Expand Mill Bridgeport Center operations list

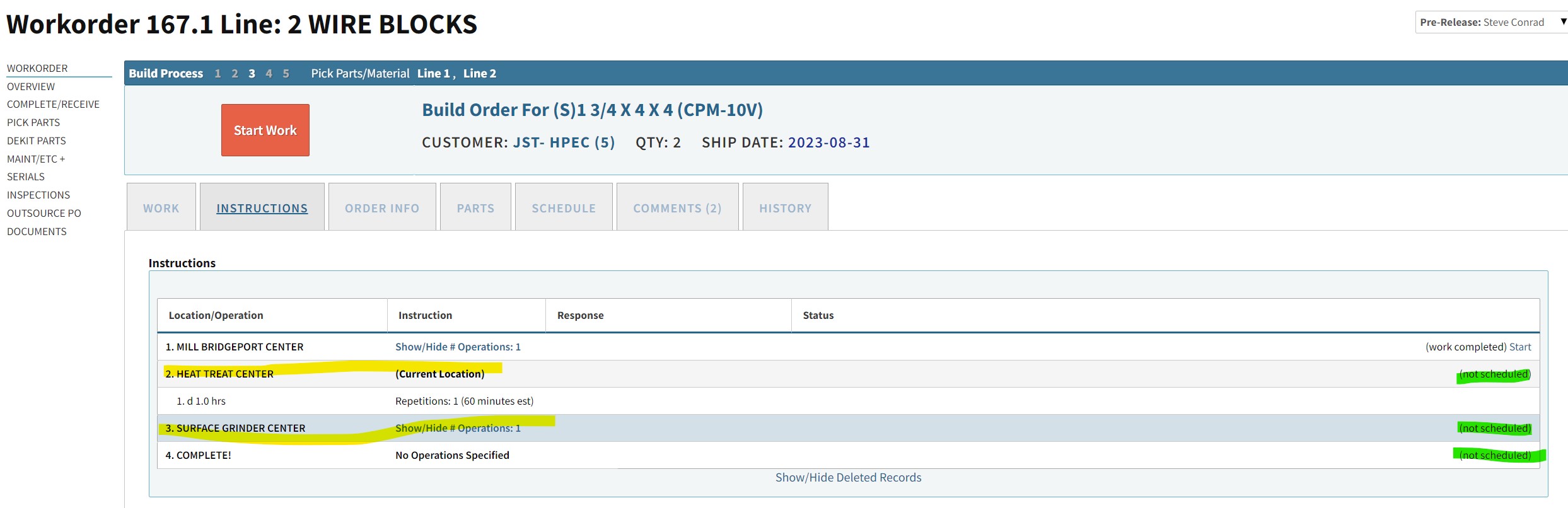pos(458,347)
